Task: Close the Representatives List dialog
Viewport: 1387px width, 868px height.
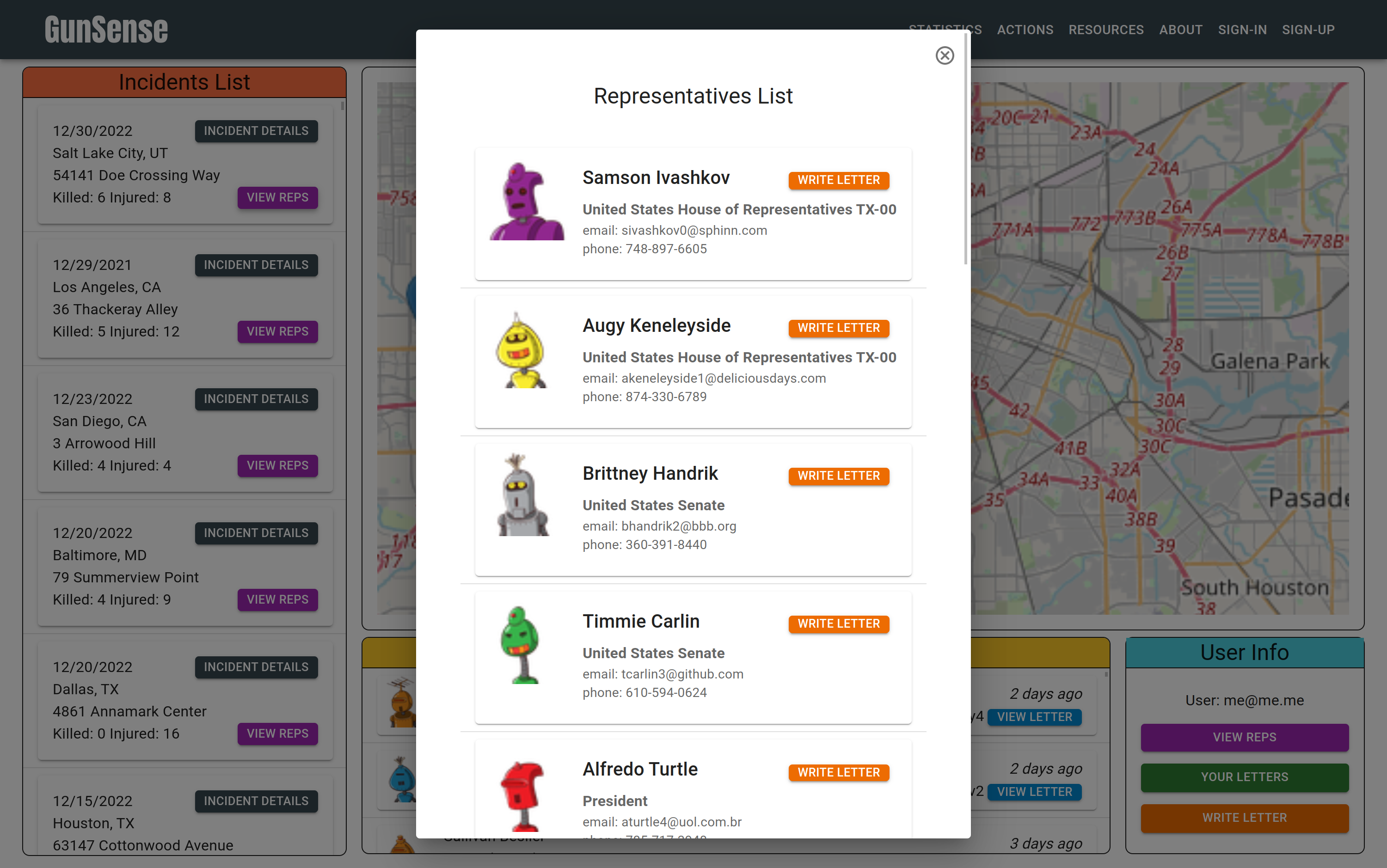Action: tap(945, 55)
